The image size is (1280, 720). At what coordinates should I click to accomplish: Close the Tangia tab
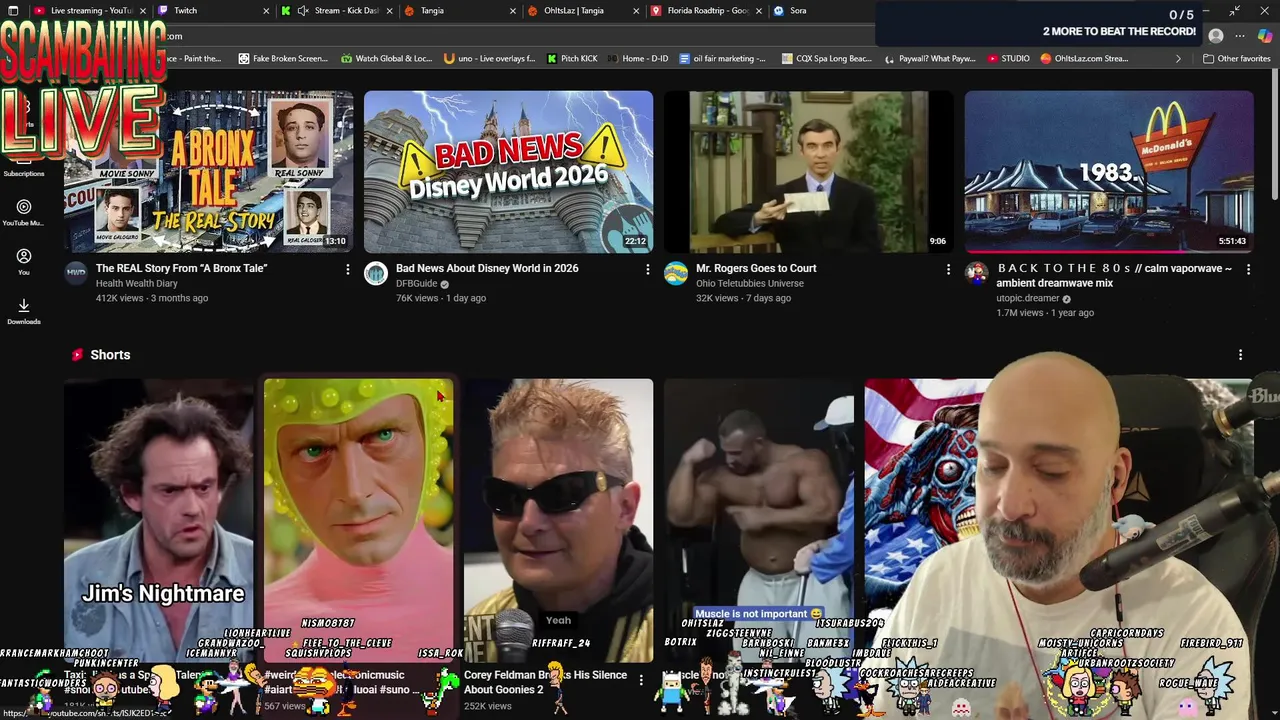pos(513,10)
